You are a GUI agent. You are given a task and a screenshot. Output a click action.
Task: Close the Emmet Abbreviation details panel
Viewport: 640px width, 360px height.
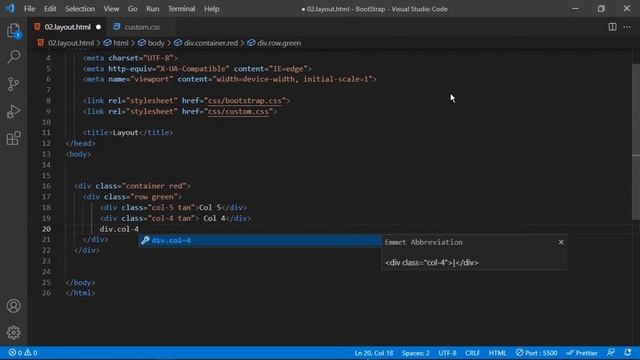(x=561, y=242)
